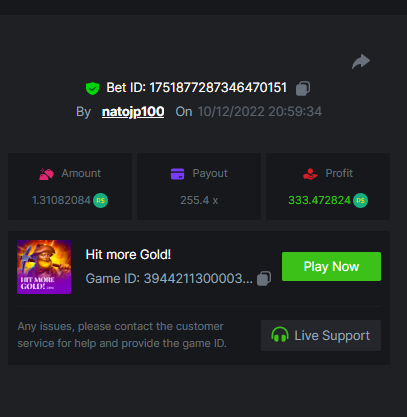Click the 255.4 x payout value
407x417 pixels.
point(199,200)
